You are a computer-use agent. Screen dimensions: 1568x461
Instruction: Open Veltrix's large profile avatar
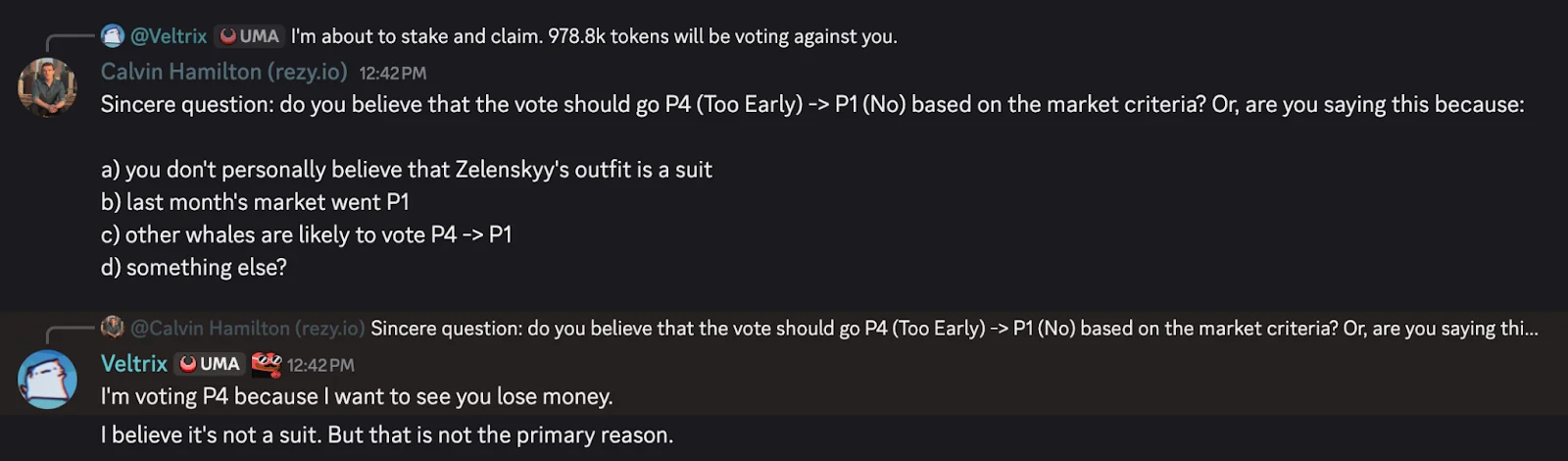(x=47, y=380)
